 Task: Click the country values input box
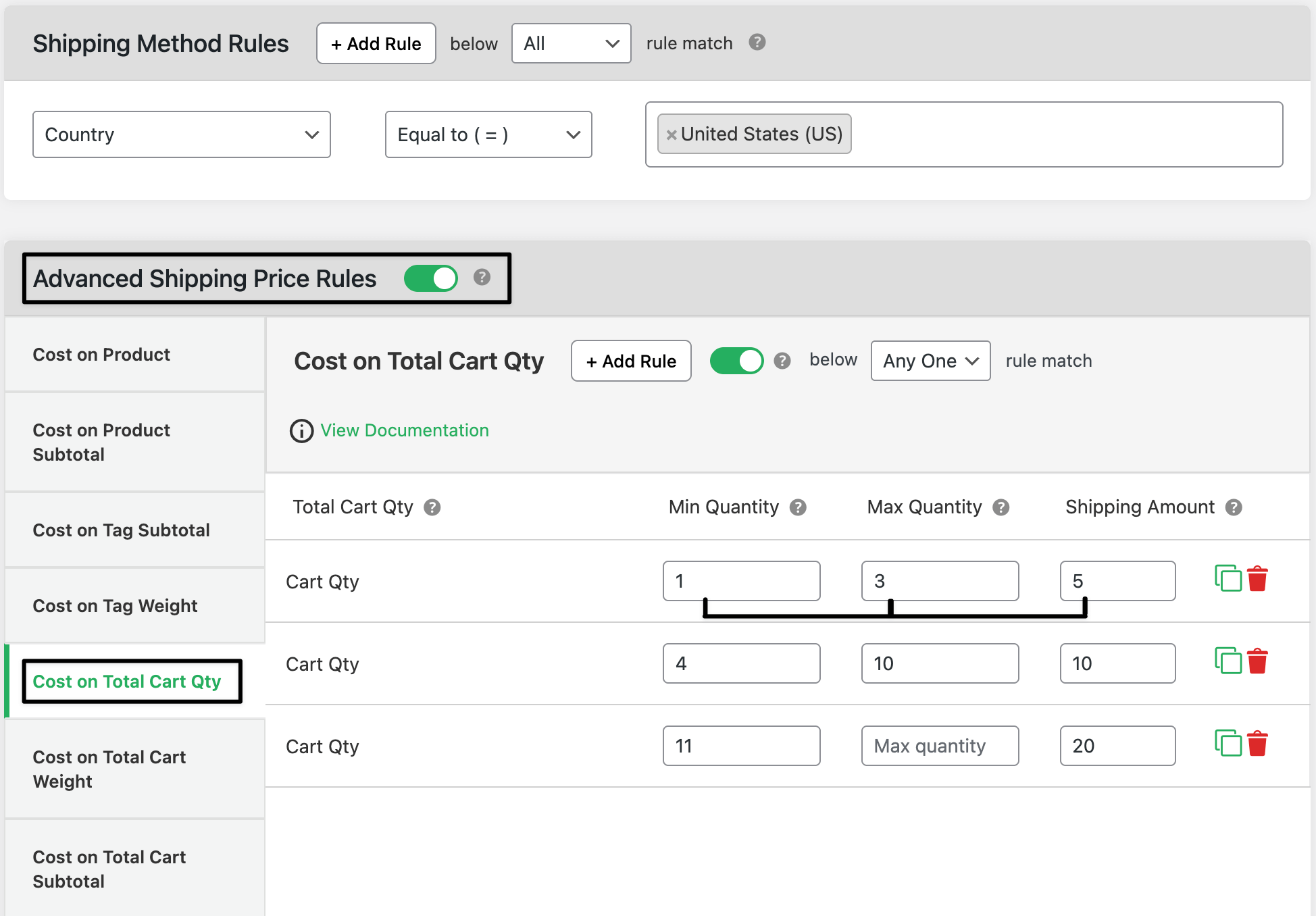point(964,134)
